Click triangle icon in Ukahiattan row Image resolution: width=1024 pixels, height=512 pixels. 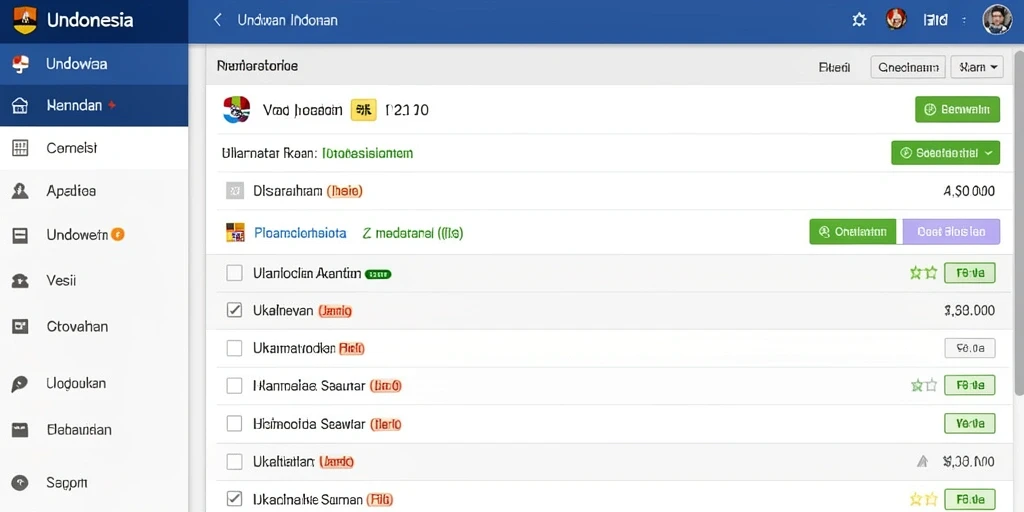pyautogui.click(x=922, y=462)
